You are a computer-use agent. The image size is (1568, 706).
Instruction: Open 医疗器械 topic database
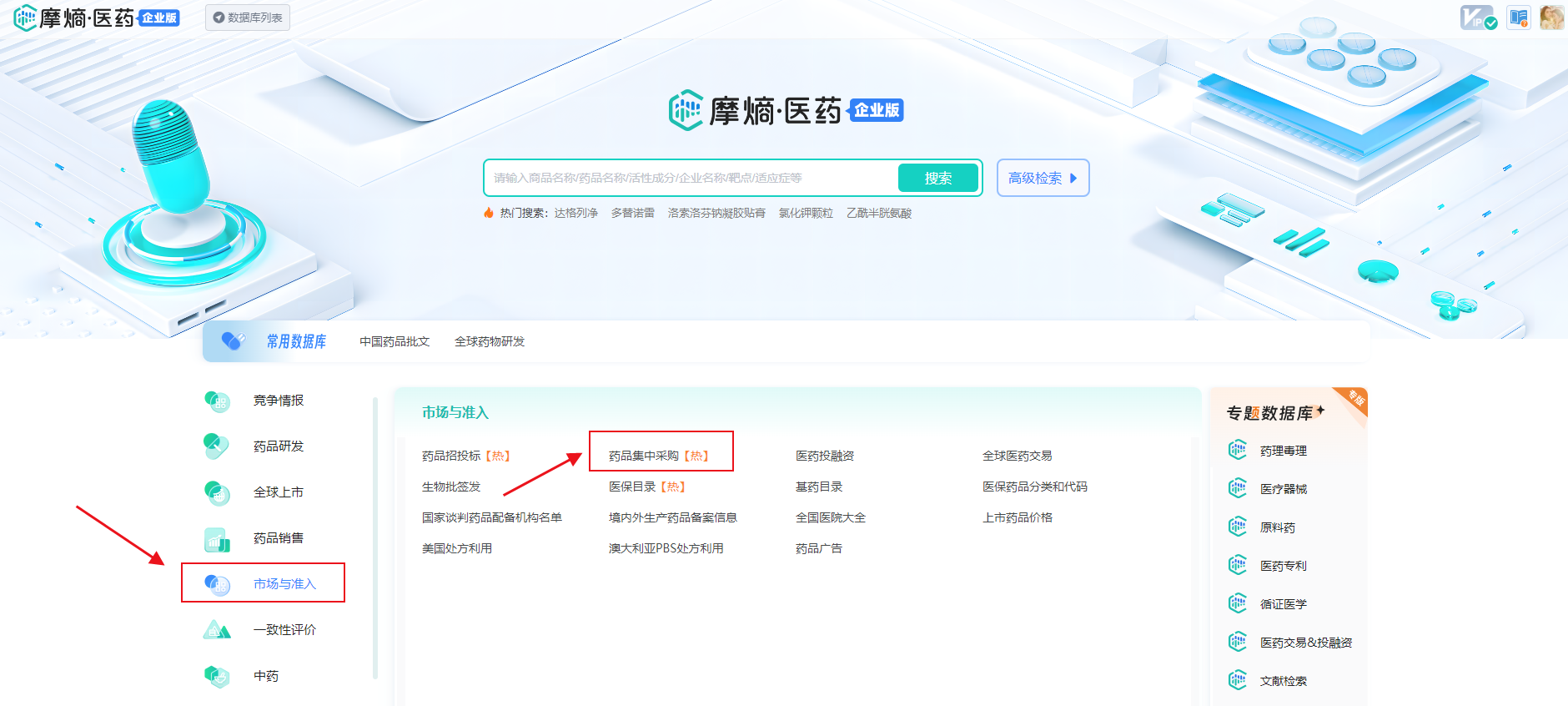point(1284,489)
